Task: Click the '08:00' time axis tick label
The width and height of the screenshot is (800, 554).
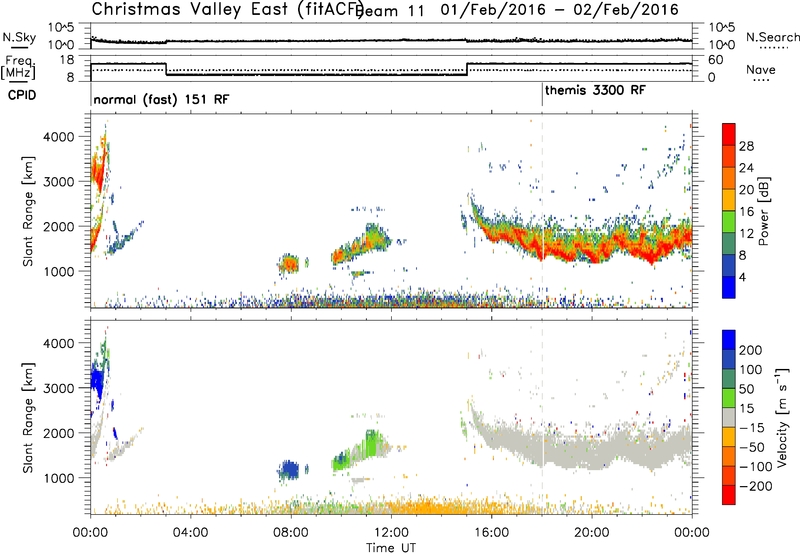Action: (291, 533)
